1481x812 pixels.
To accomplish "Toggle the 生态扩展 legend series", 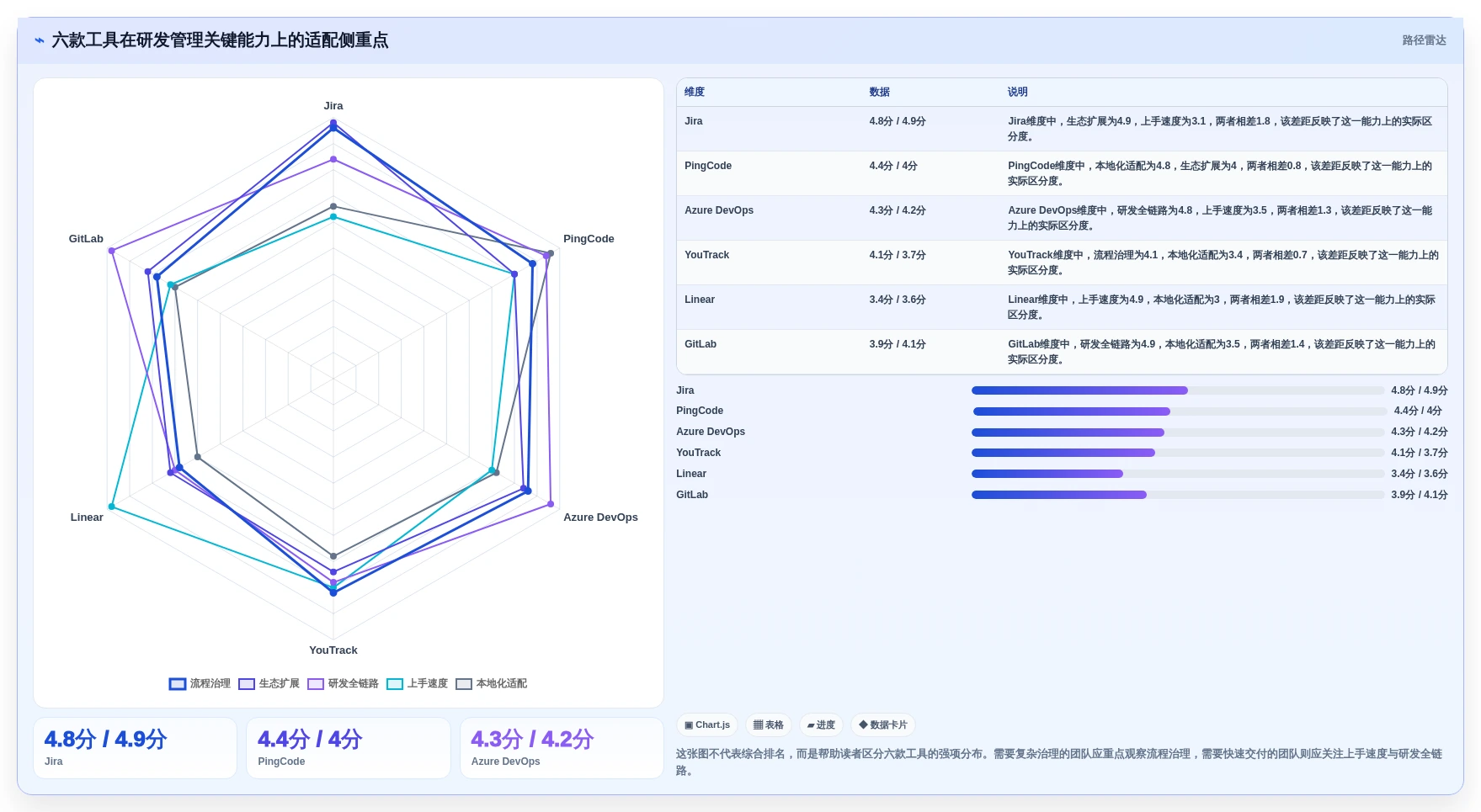I will click(269, 683).
